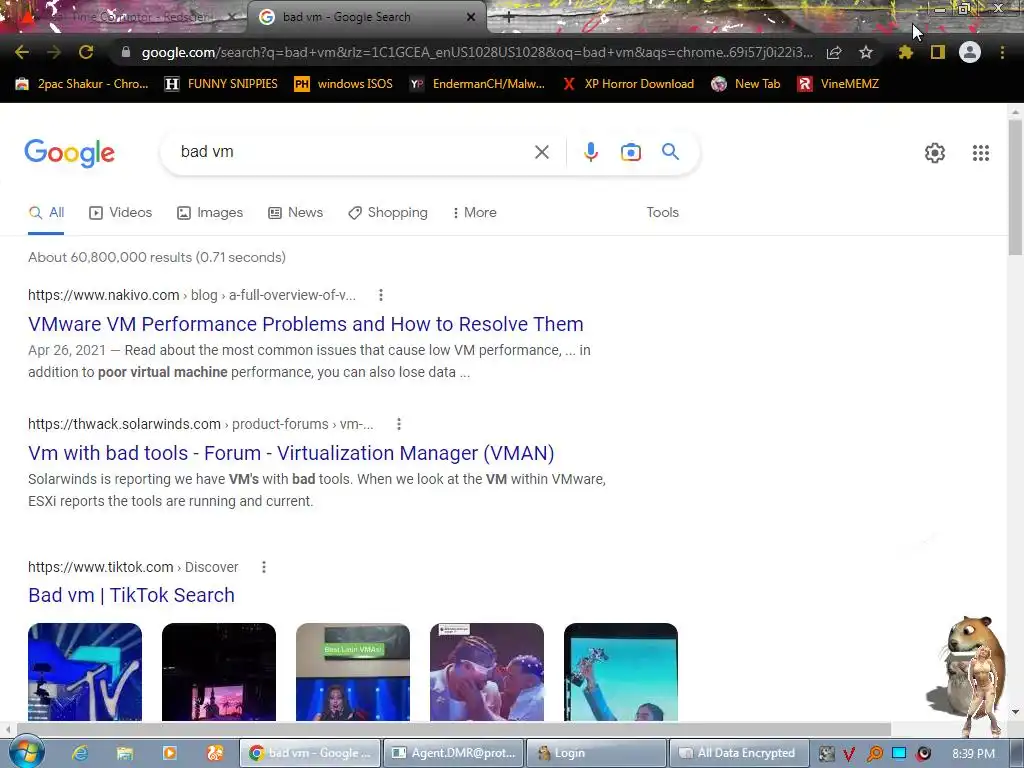1024x768 pixels.
Task: Open a new Chrome tab
Action: (x=509, y=18)
